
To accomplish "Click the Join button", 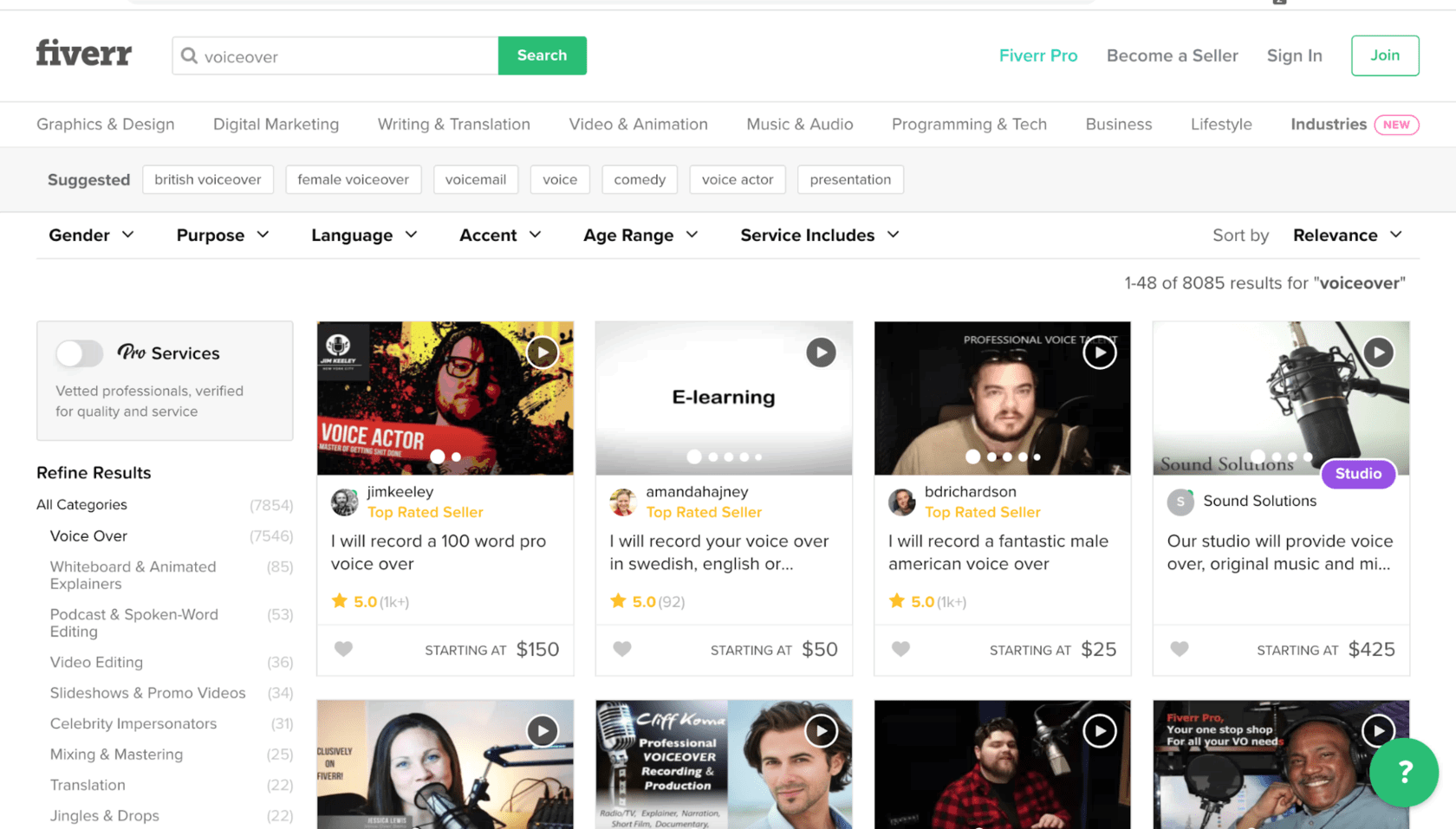I will pos(1384,55).
